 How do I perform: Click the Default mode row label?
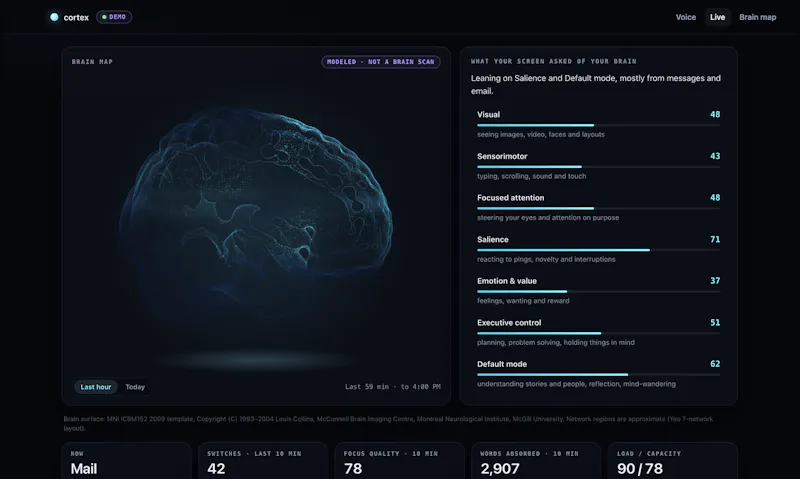coord(502,364)
